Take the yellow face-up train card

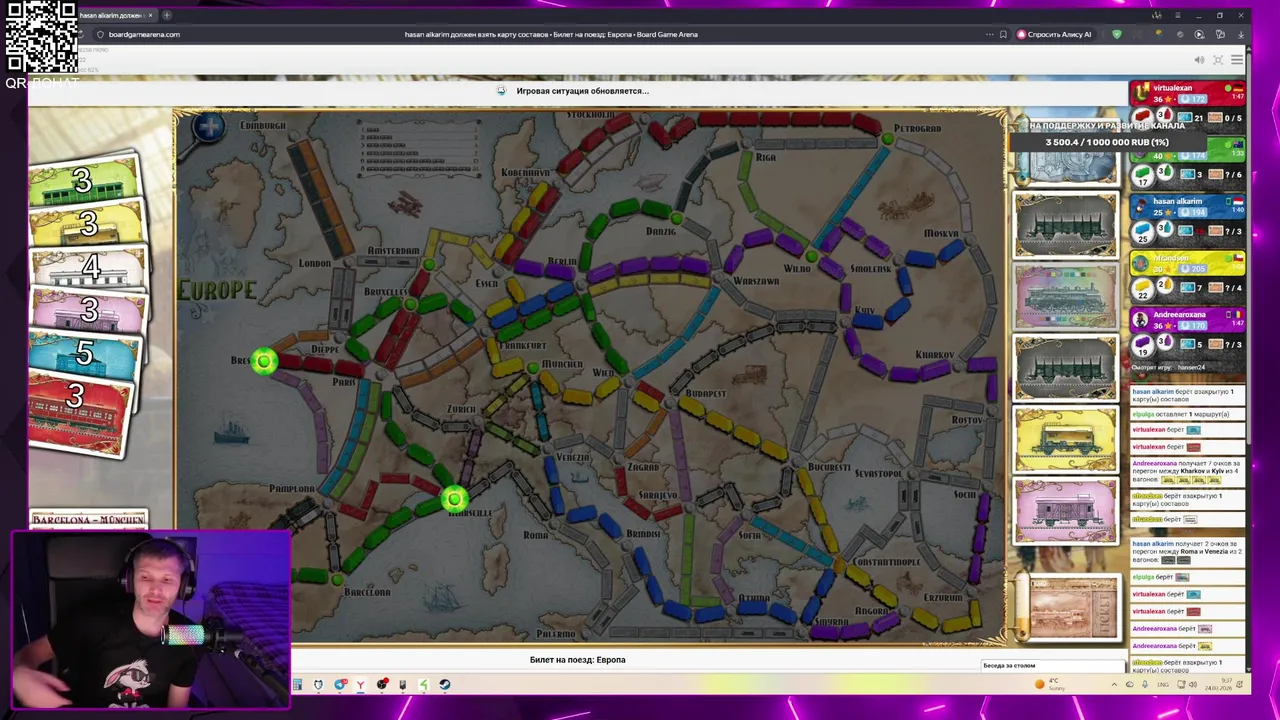(x=1066, y=438)
